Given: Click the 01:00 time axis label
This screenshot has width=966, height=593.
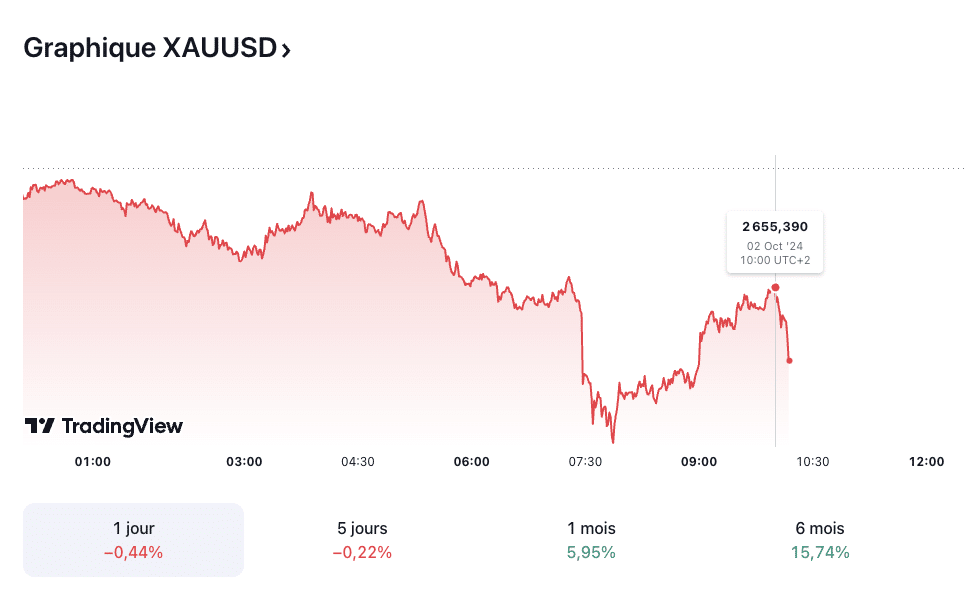Looking at the screenshot, I should coord(93,461).
